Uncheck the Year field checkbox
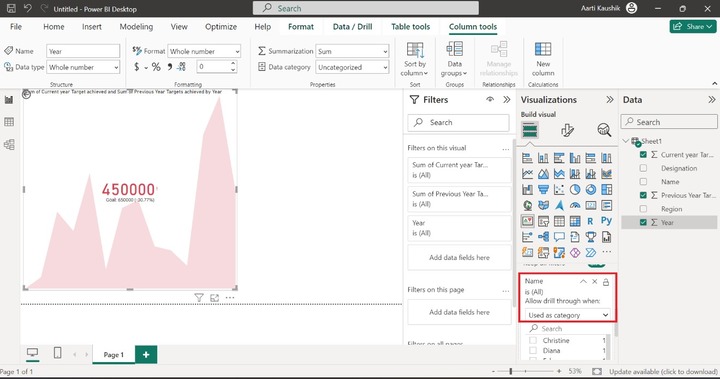Image resolution: width=720 pixels, height=379 pixels. pyautogui.click(x=643, y=222)
